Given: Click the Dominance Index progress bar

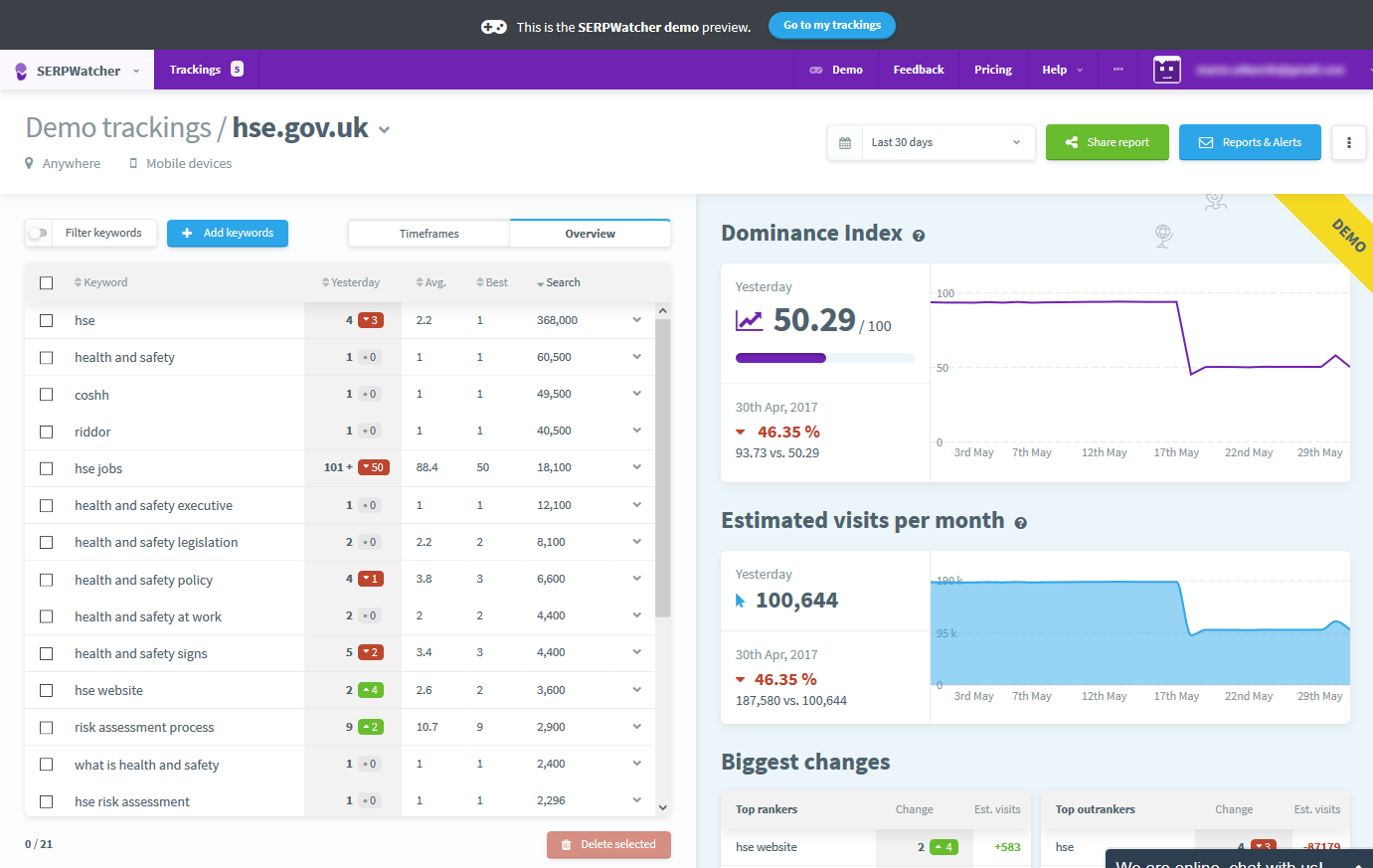Looking at the screenshot, I should click(824, 358).
